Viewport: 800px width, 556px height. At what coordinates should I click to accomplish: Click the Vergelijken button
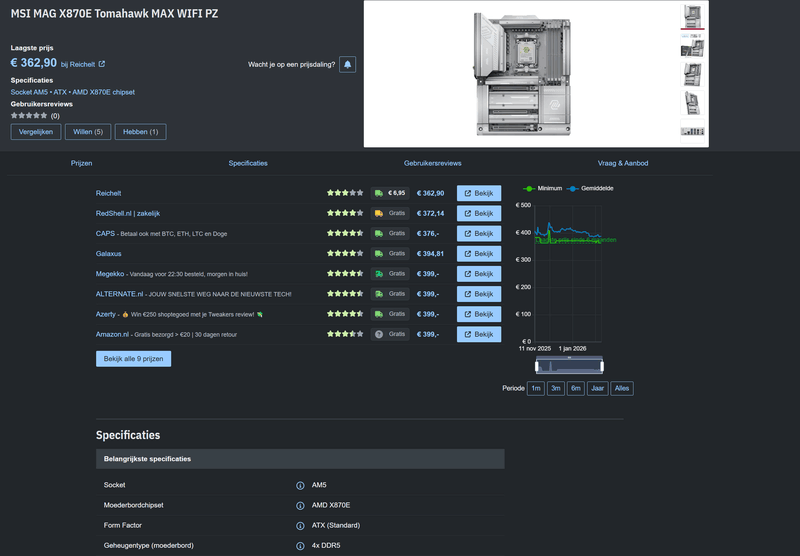36,132
